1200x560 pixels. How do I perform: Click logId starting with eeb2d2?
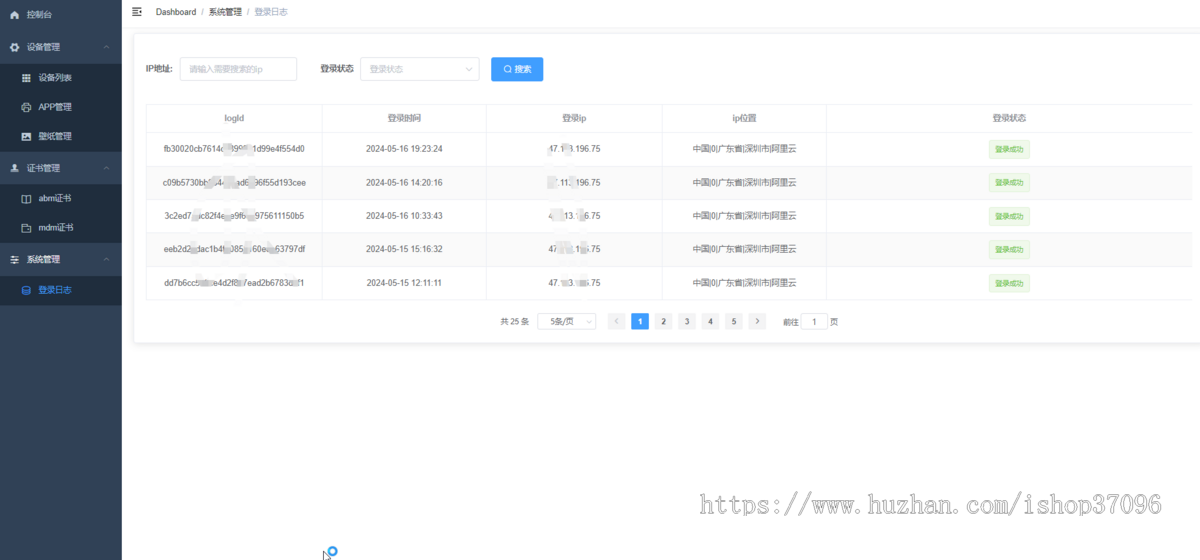(234, 249)
